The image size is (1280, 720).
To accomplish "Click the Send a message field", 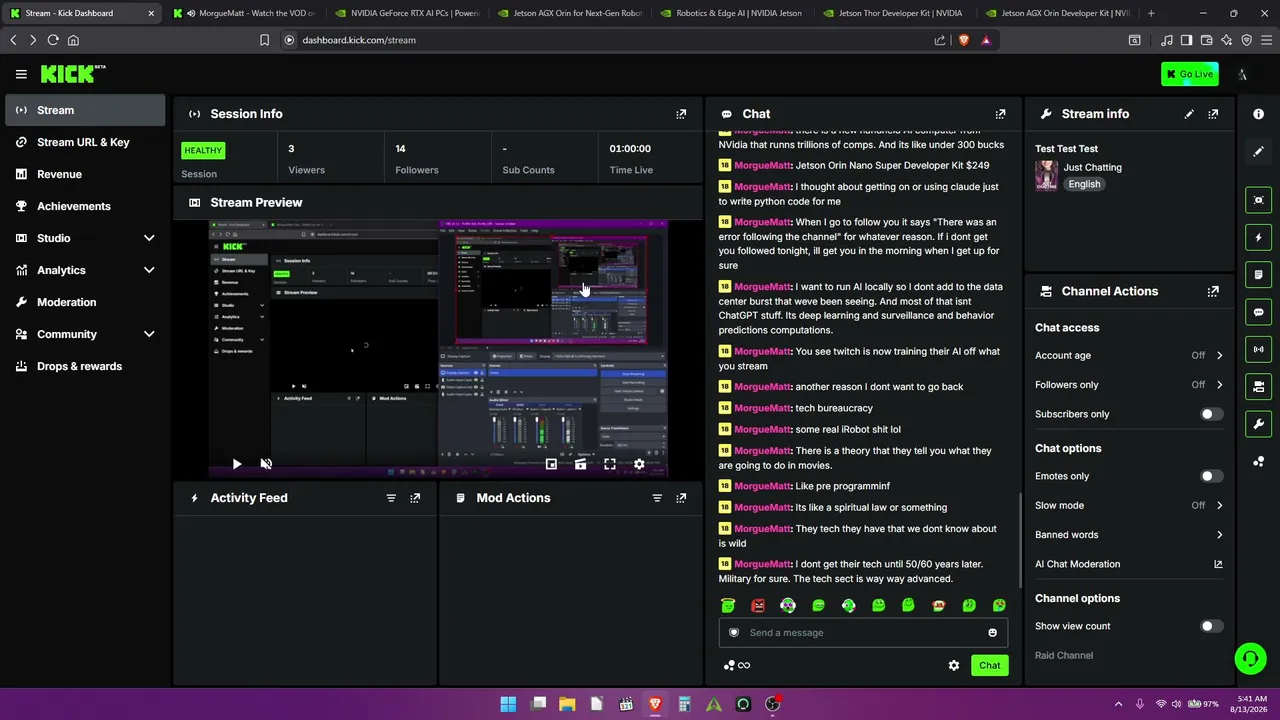I will 863,633.
